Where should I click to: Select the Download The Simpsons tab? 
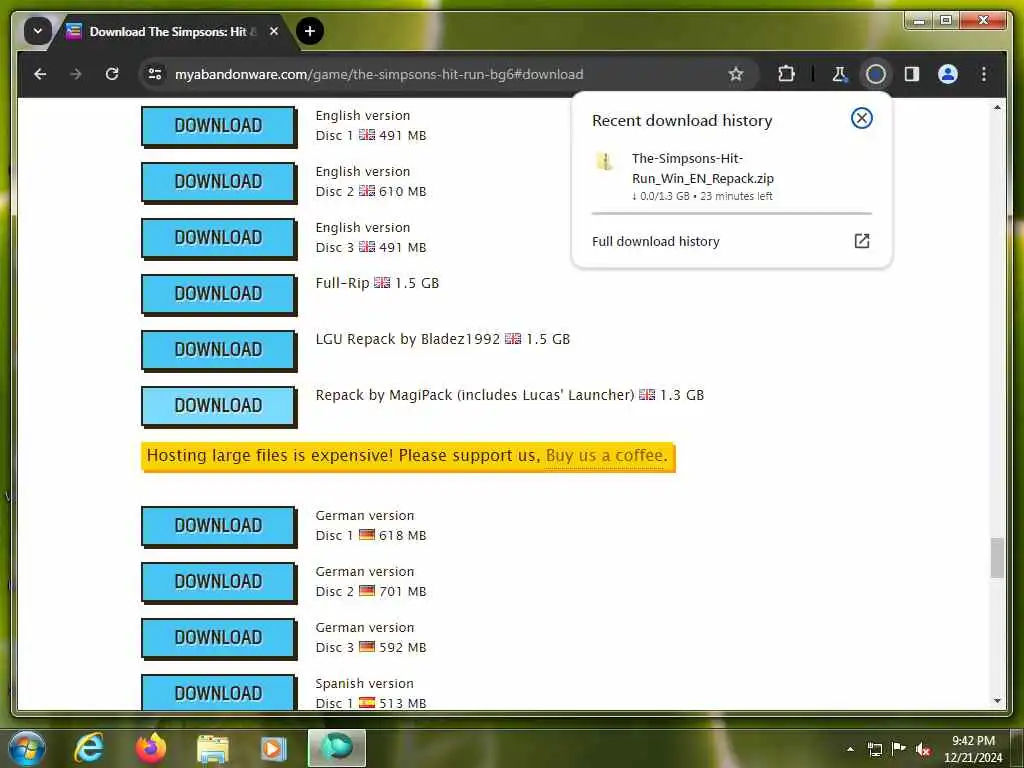coord(167,31)
